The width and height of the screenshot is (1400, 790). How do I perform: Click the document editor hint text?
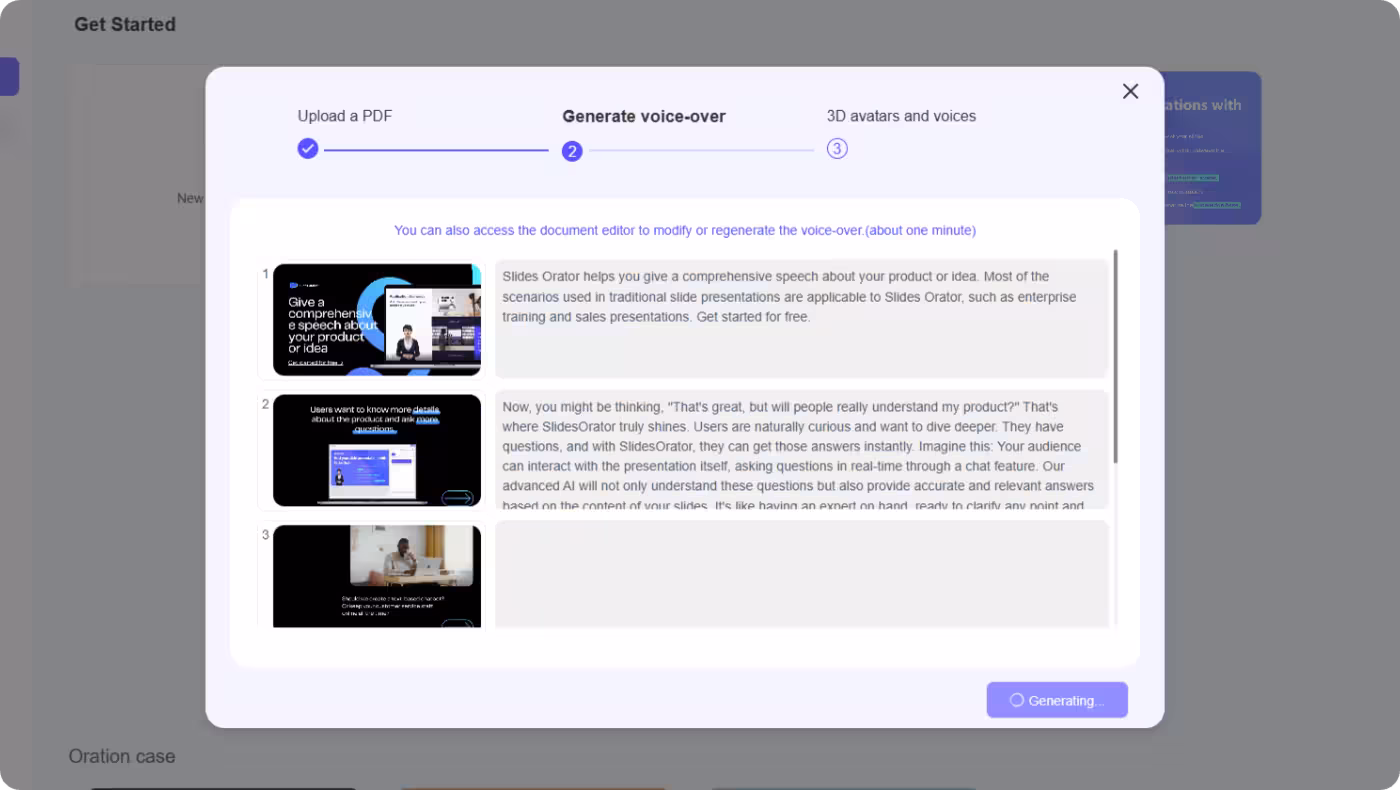685,230
